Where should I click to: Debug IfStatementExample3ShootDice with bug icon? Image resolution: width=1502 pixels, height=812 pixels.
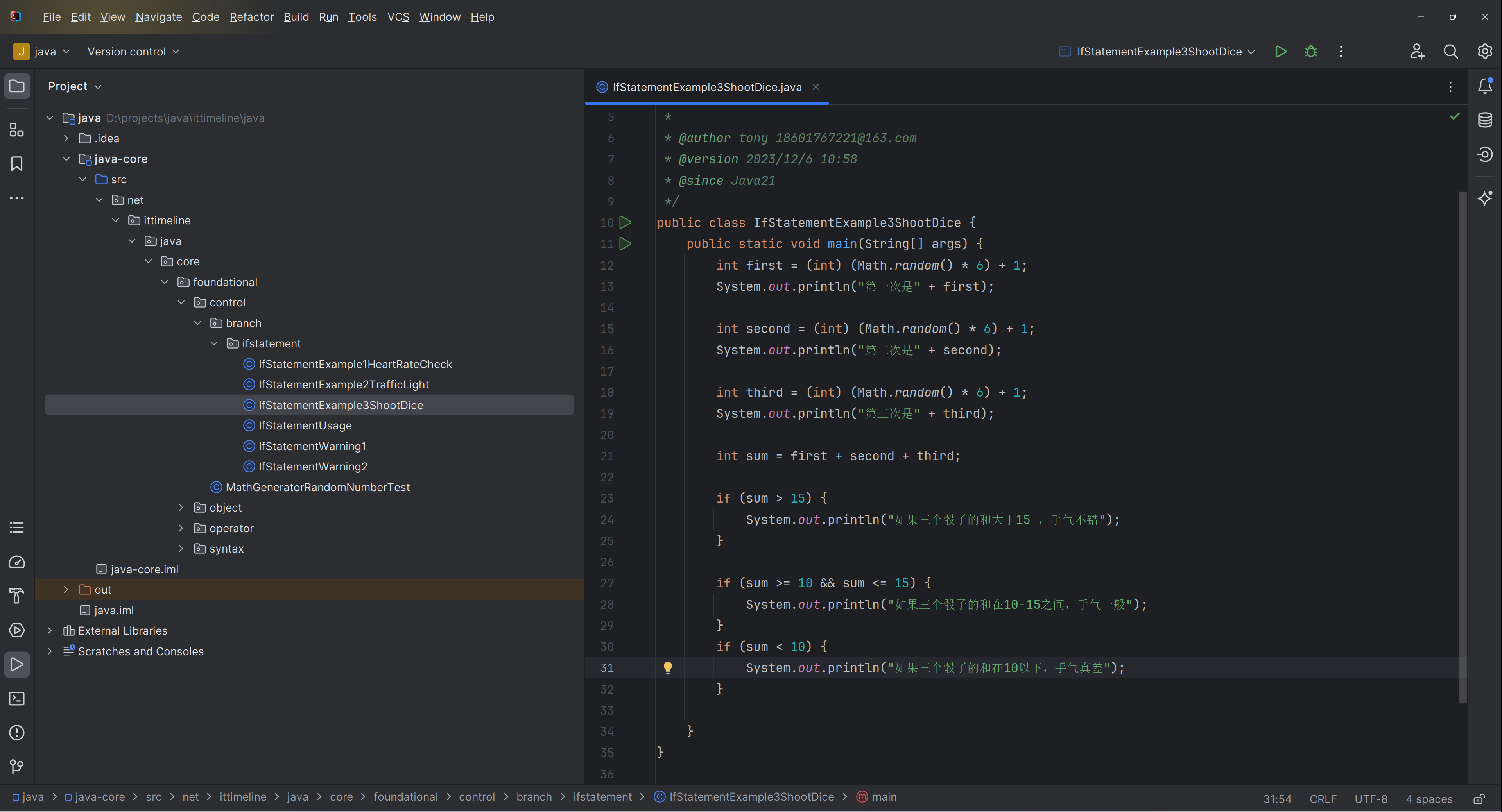click(x=1311, y=51)
